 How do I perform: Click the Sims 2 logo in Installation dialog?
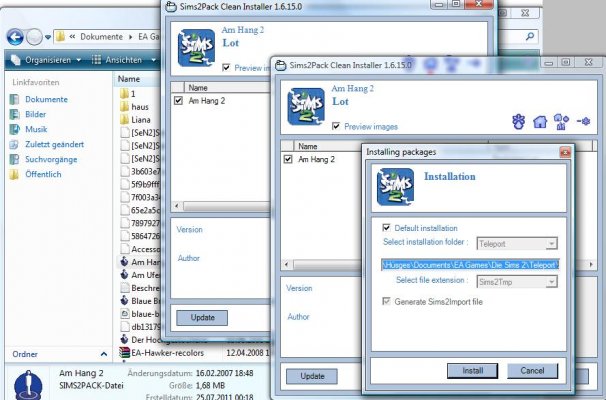tap(395, 187)
